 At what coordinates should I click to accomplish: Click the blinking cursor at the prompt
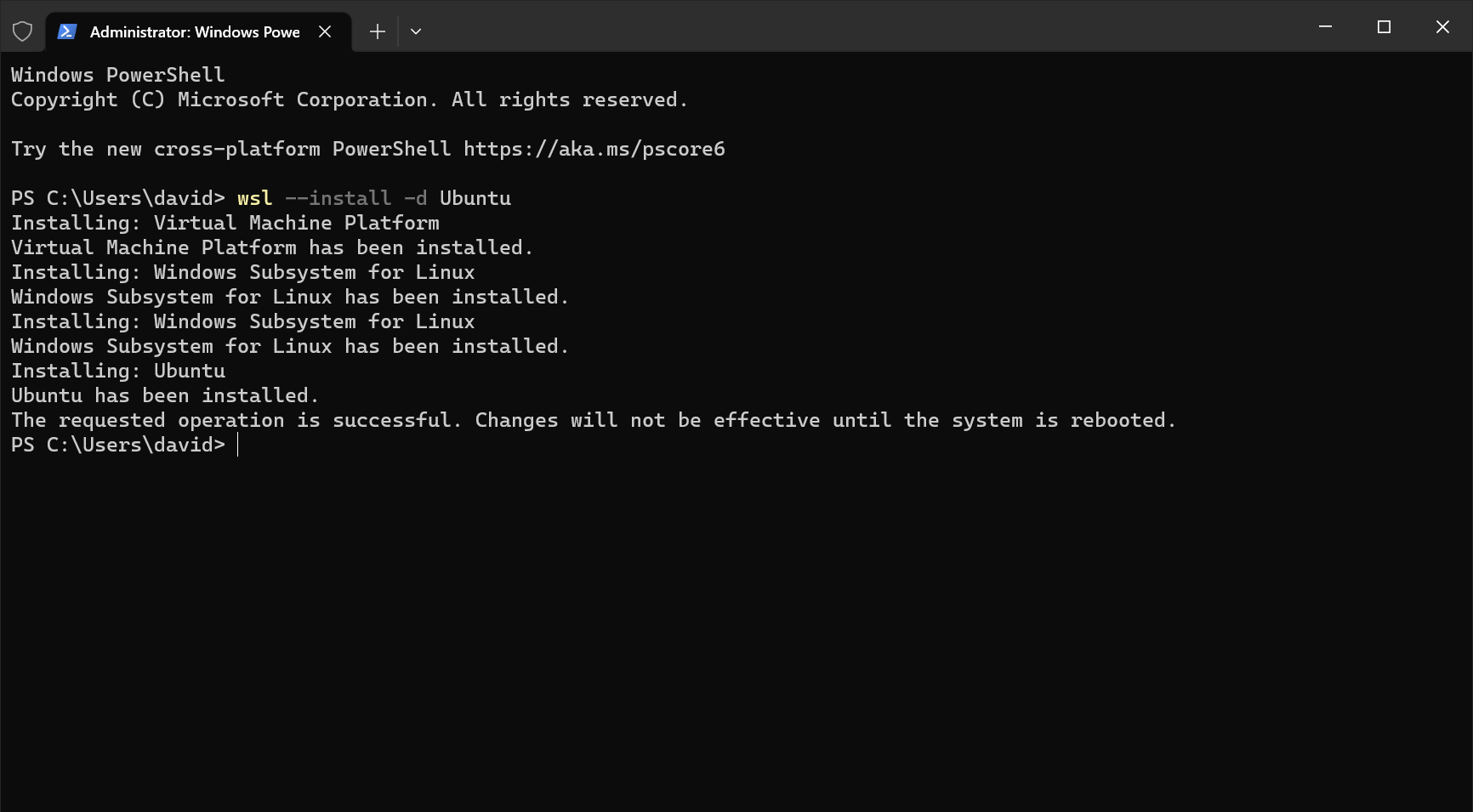click(237, 445)
